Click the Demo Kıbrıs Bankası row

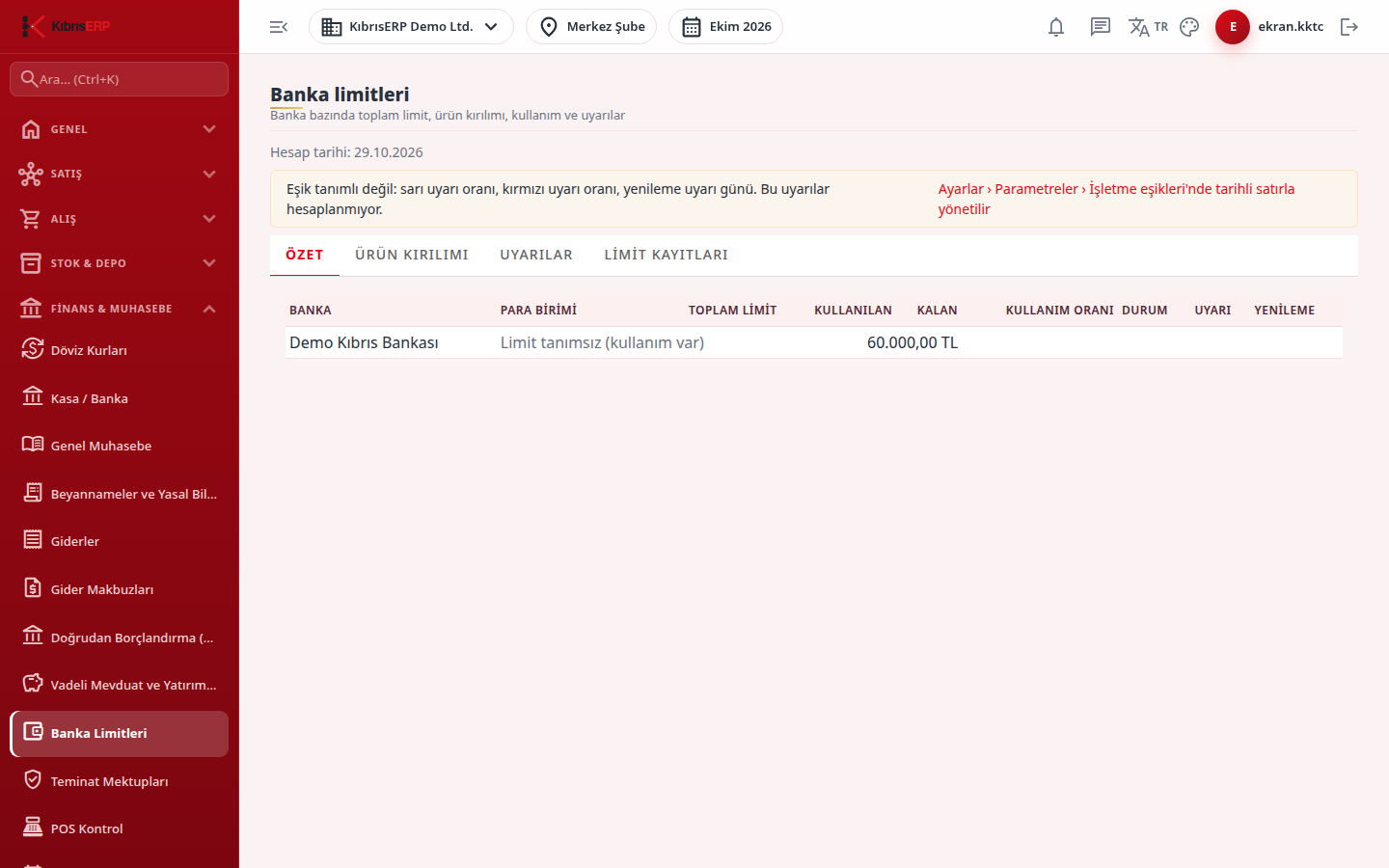pos(814,342)
